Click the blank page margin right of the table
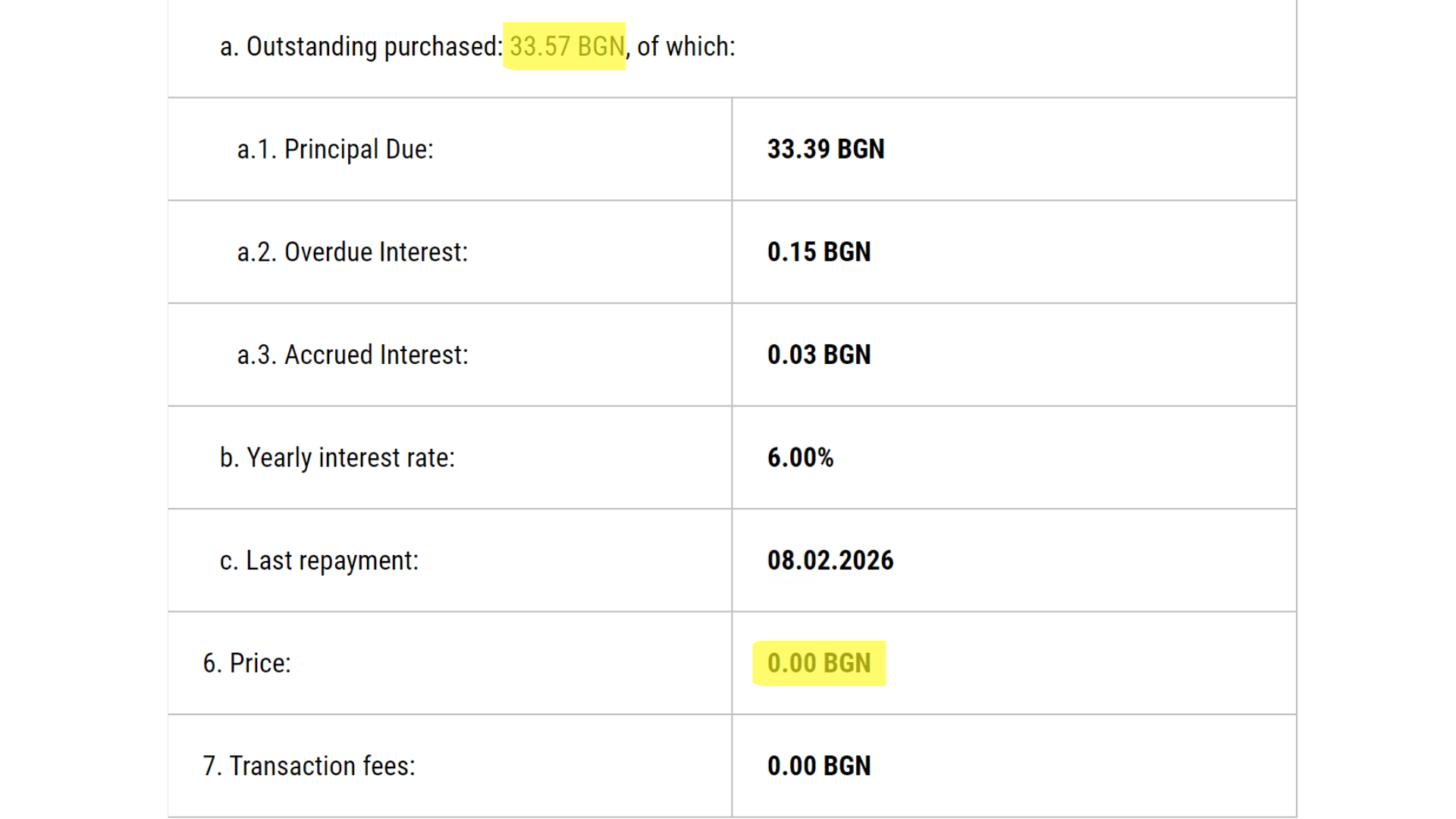The width and height of the screenshot is (1456, 819). click(x=1376, y=409)
